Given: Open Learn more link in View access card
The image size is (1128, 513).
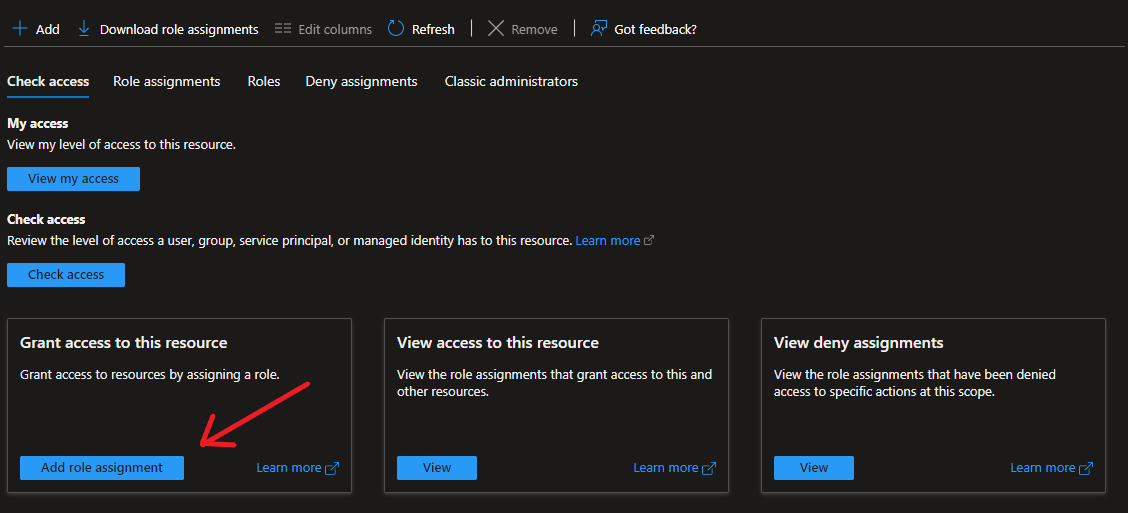Looking at the screenshot, I should (x=665, y=468).
